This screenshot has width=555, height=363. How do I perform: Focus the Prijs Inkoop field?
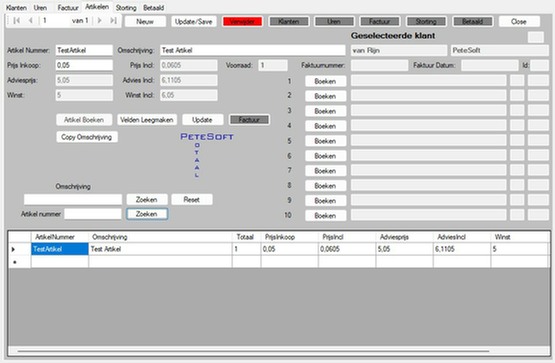(x=84, y=65)
